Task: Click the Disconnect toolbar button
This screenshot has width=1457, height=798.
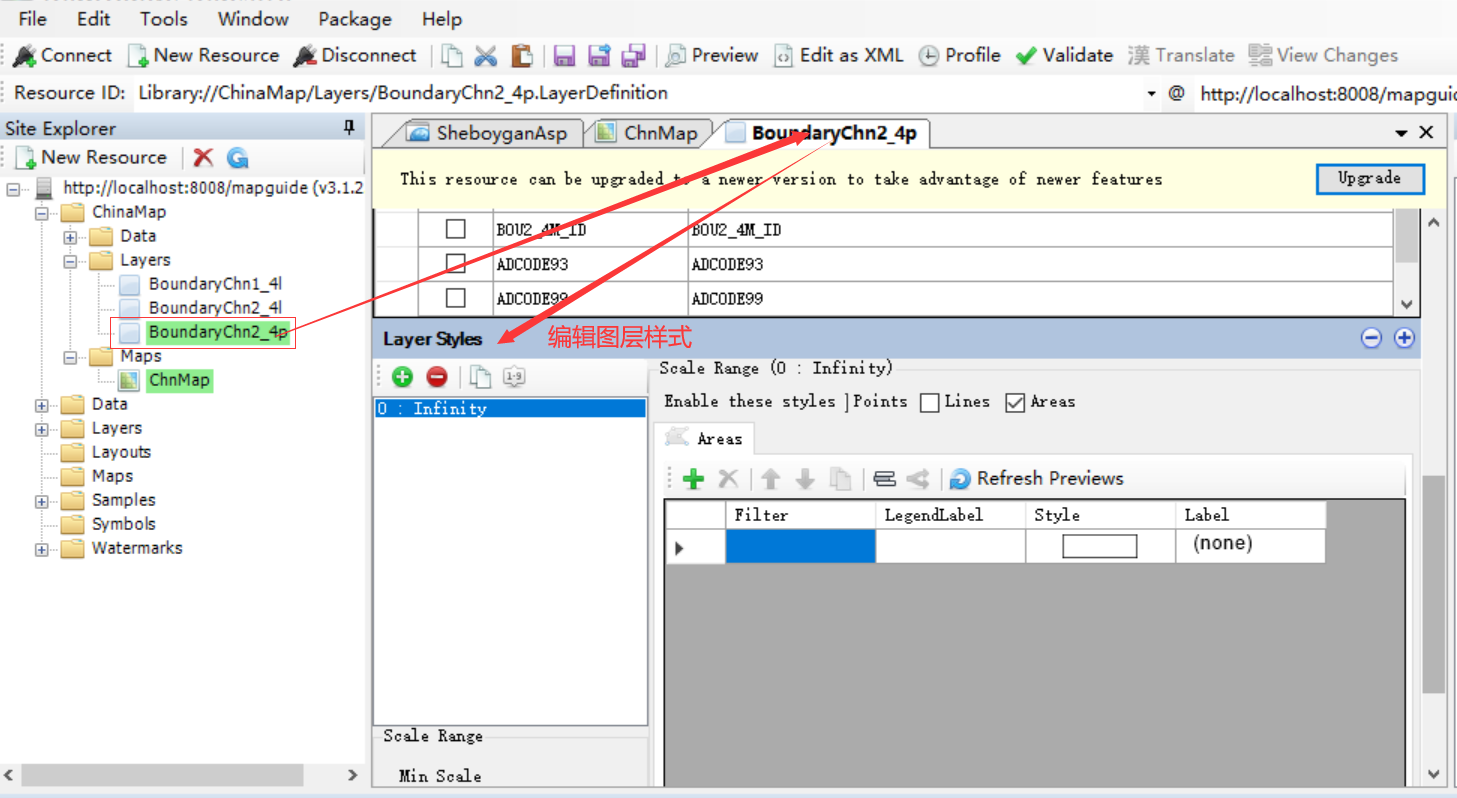Action: click(x=355, y=55)
